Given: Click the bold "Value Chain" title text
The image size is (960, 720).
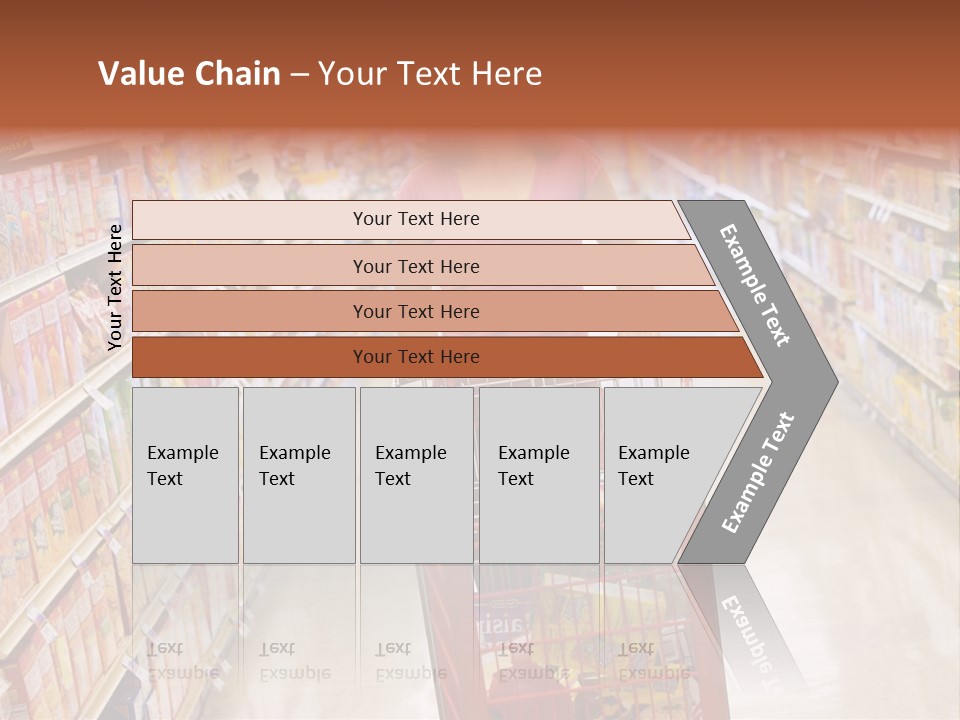Looking at the screenshot, I should (189, 73).
